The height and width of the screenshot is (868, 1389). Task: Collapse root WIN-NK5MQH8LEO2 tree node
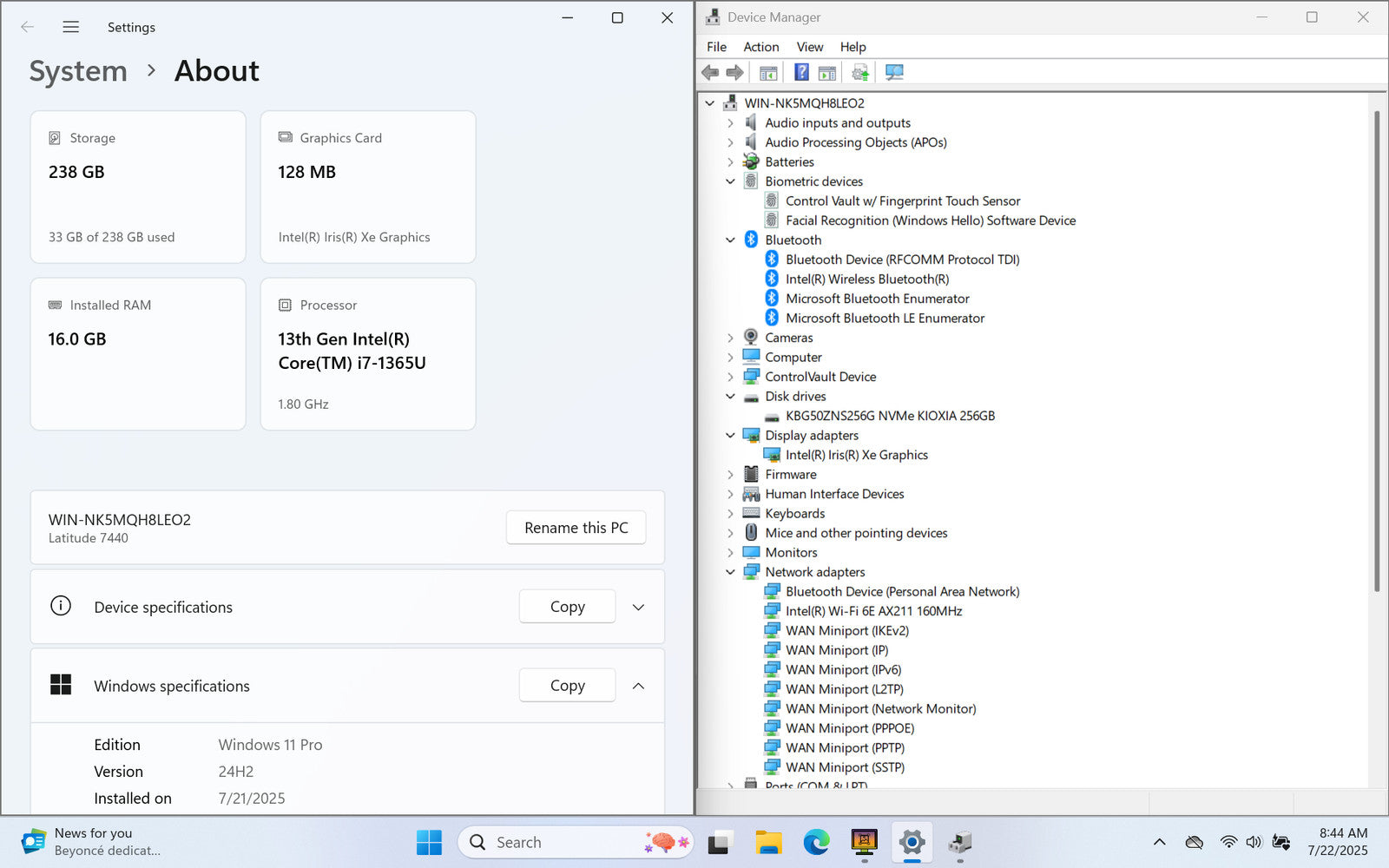pyautogui.click(x=709, y=103)
